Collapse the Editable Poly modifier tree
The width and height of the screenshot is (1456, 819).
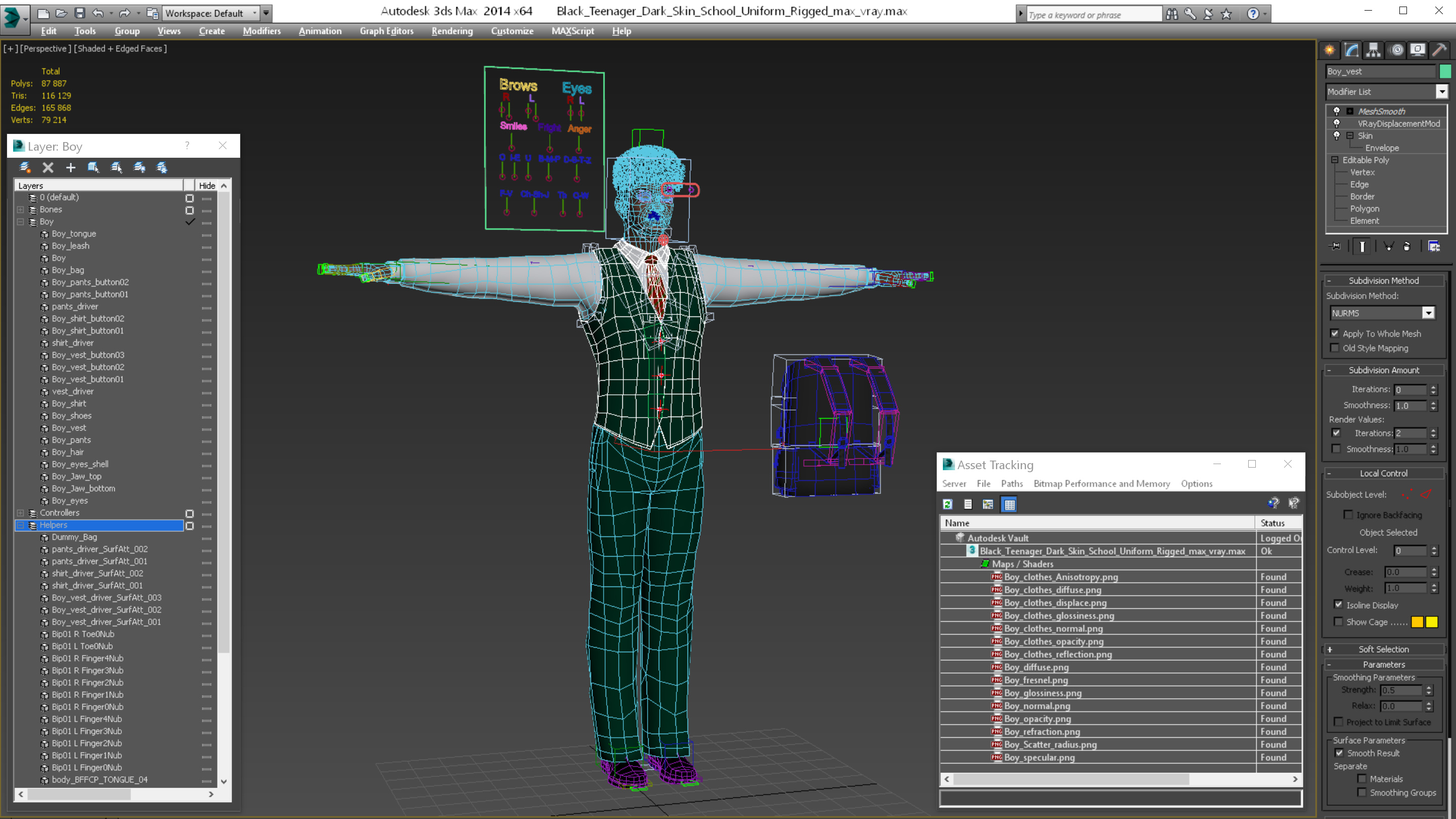pyautogui.click(x=1335, y=160)
